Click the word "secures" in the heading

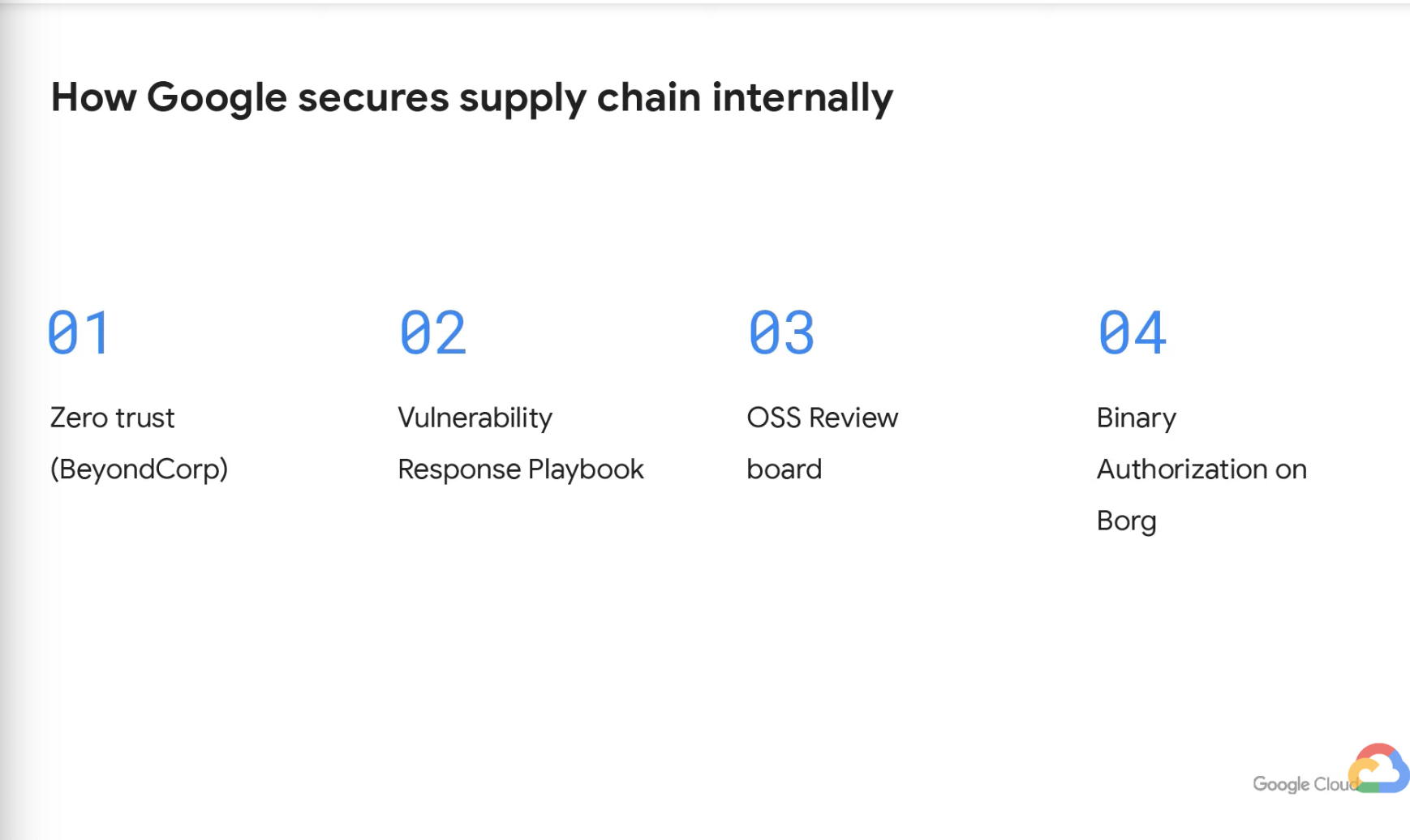(x=373, y=98)
